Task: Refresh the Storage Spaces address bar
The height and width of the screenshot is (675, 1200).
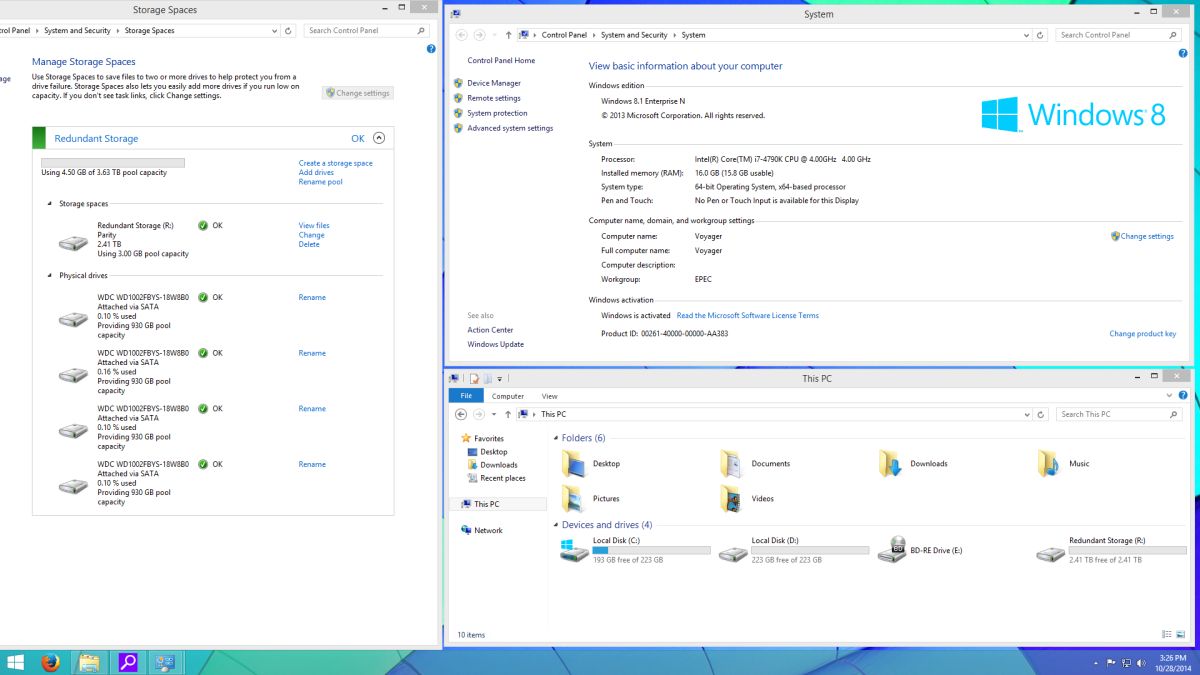Action: pyautogui.click(x=289, y=31)
